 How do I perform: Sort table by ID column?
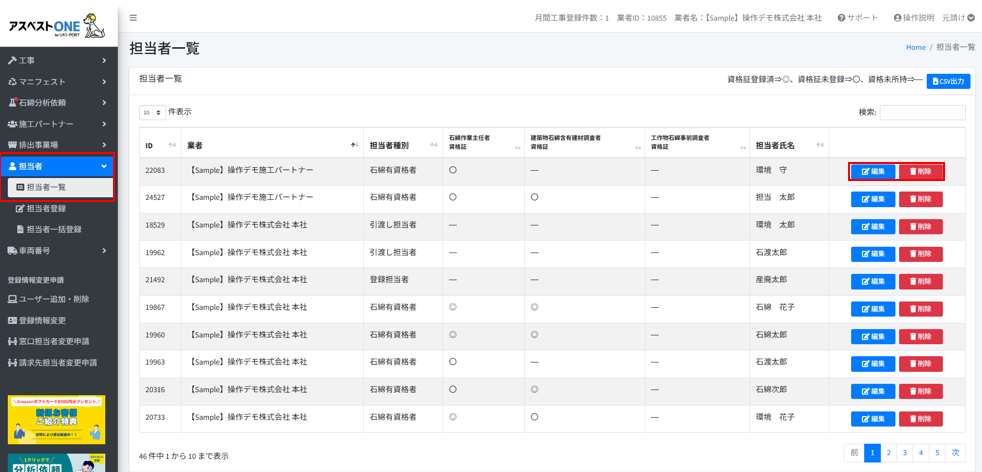tap(158, 146)
